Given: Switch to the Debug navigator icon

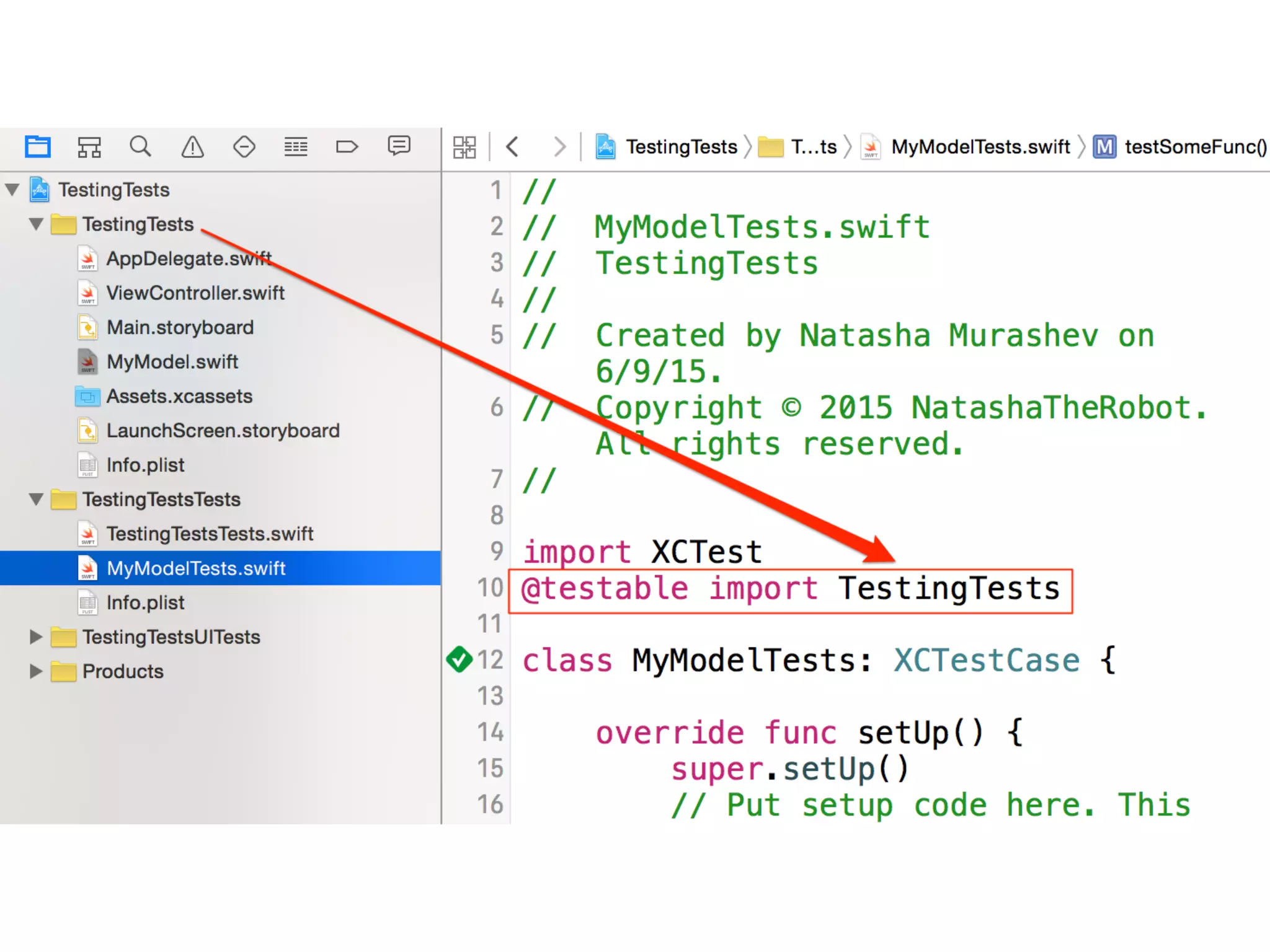Looking at the screenshot, I should pyautogui.click(x=296, y=147).
